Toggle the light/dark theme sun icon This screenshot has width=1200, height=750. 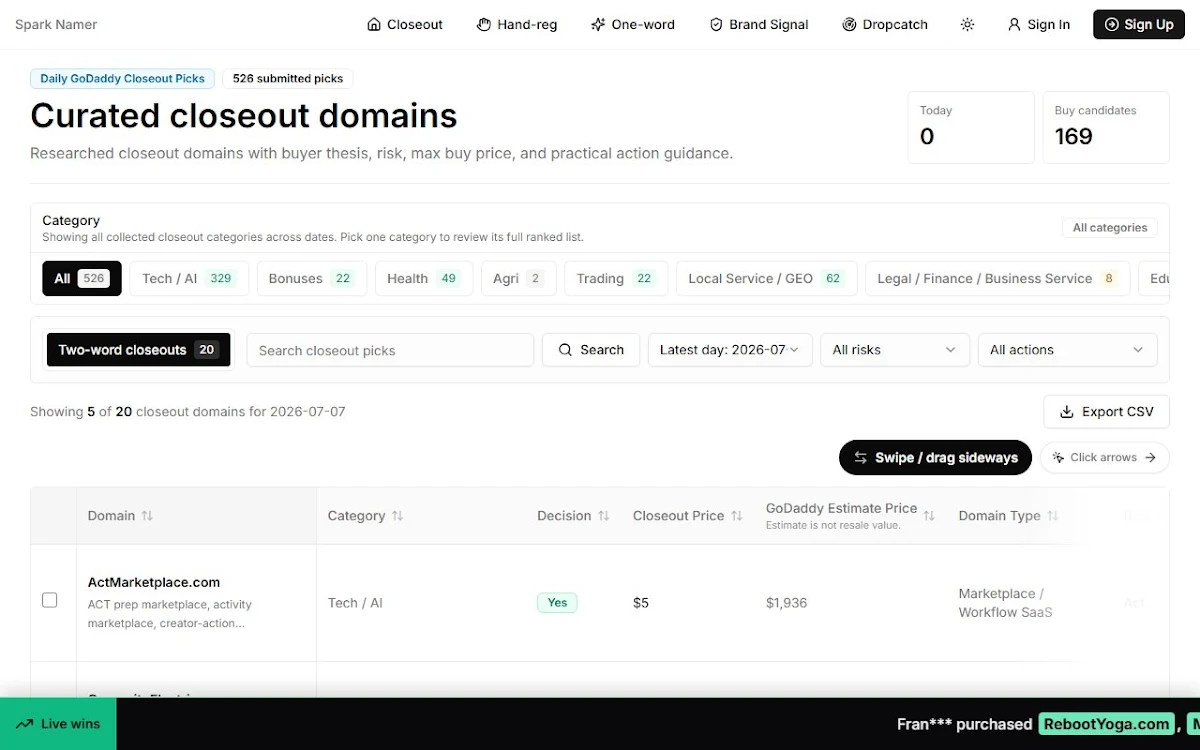click(967, 24)
